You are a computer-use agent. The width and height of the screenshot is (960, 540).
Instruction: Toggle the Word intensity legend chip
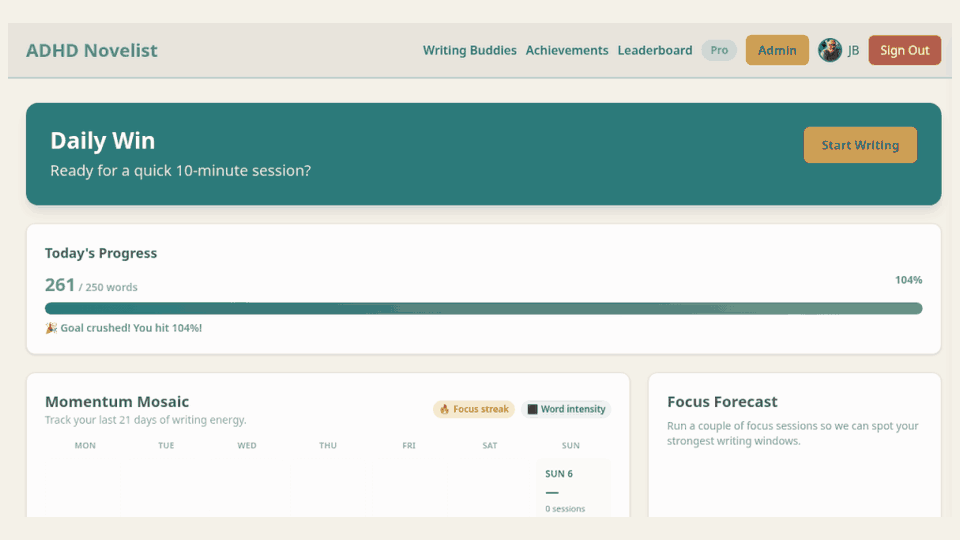566,409
